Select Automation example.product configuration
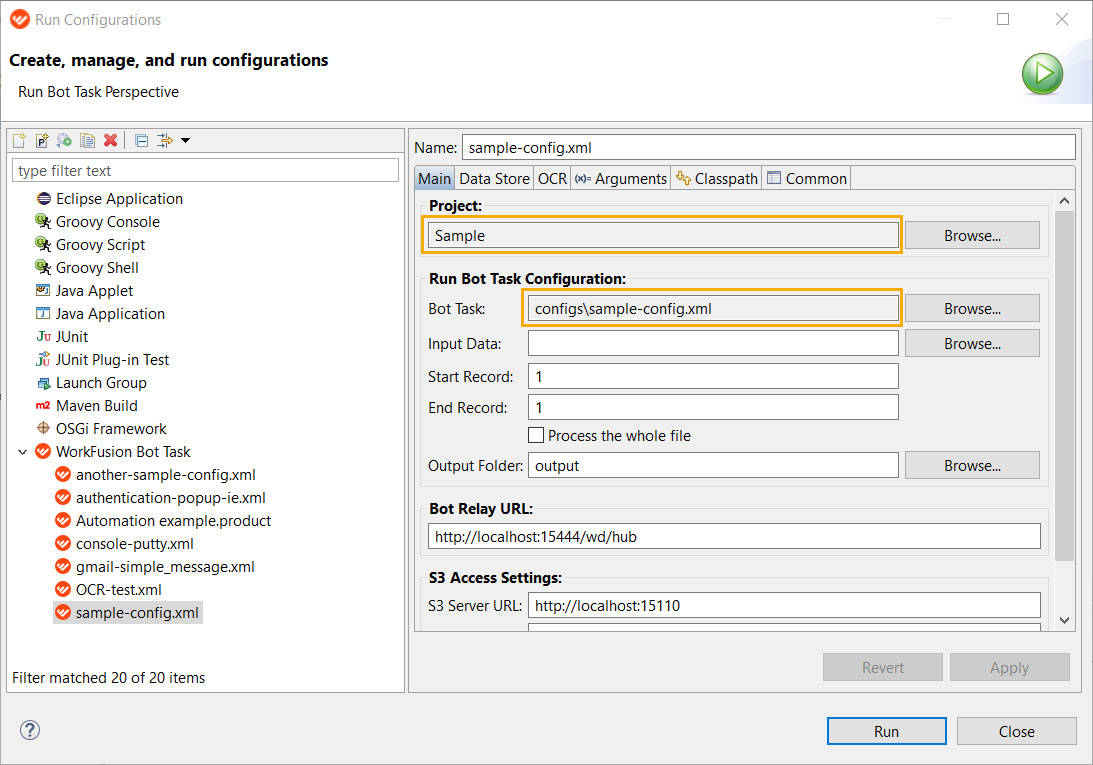The height and width of the screenshot is (765, 1093). (x=173, y=521)
